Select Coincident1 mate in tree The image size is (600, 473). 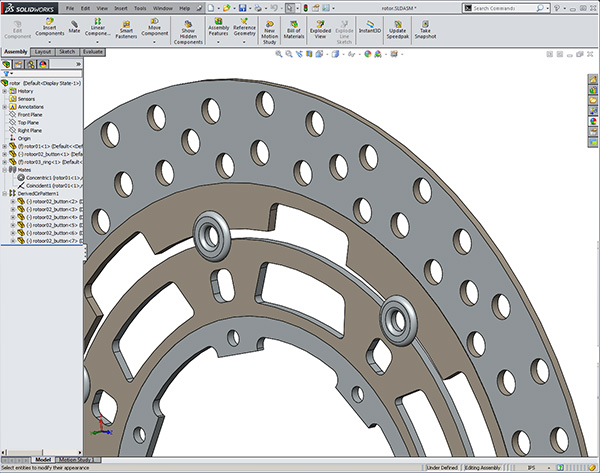click(x=50, y=186)
